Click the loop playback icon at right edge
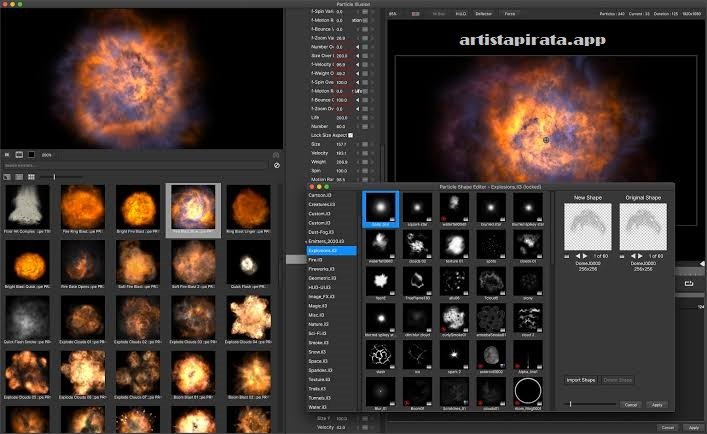 [689, 283]
